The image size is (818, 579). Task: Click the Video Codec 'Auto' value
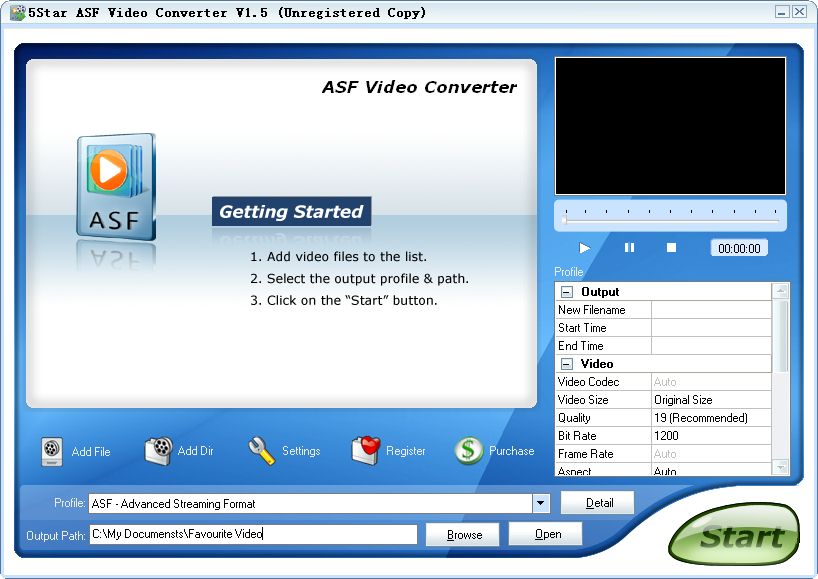pyautogui.click(x=711, y=382)
